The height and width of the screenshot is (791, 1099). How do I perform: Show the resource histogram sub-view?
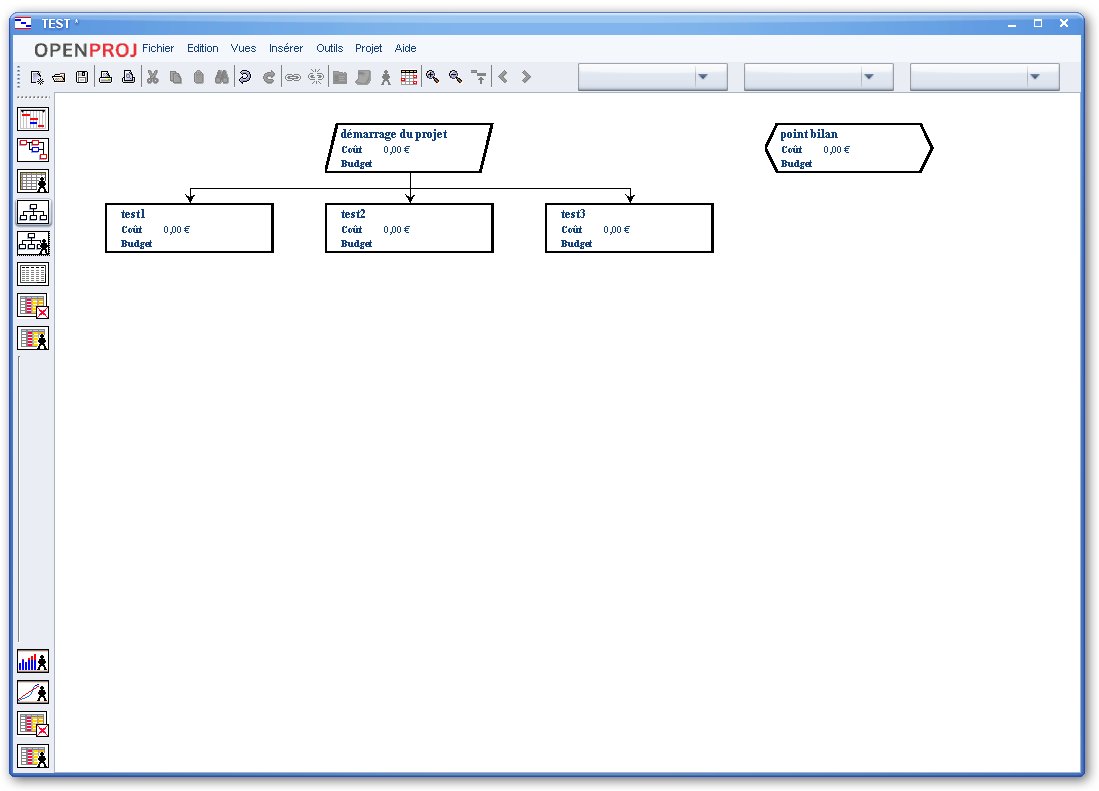point(33,661)
